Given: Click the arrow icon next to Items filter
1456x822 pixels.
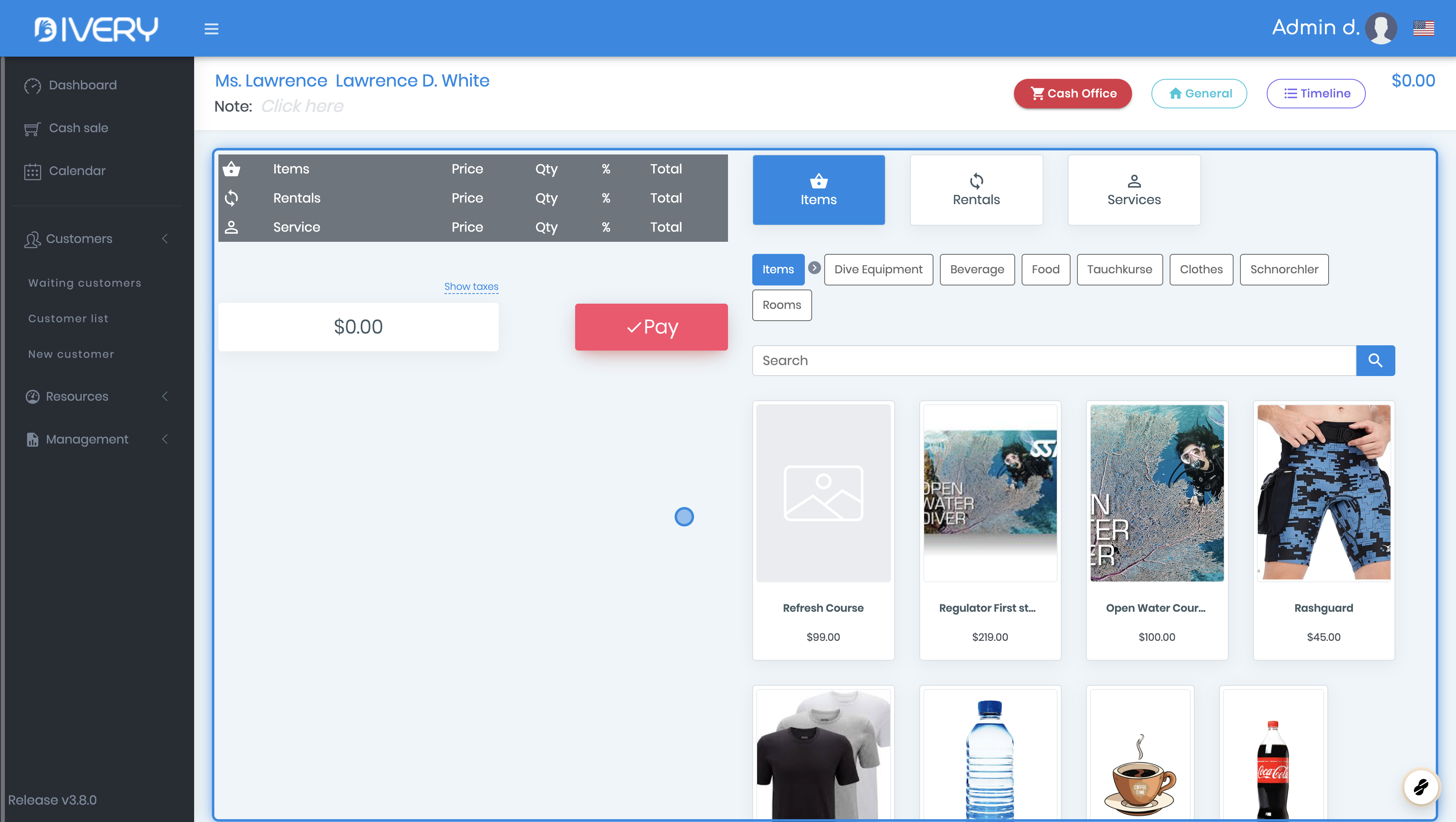Looking at the screenshot, I should tap(814, 268).
